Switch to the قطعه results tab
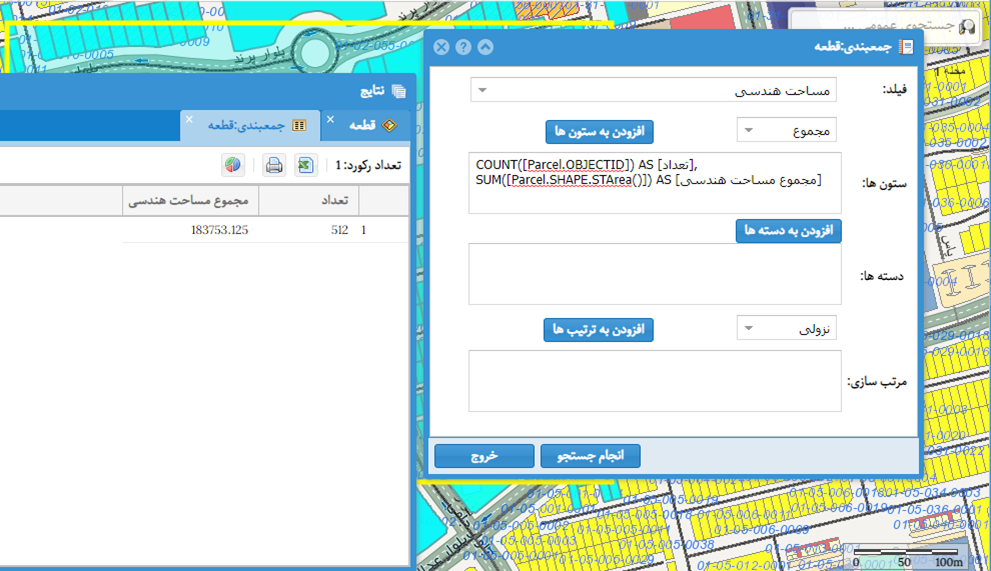 click(x=368, y=126)
